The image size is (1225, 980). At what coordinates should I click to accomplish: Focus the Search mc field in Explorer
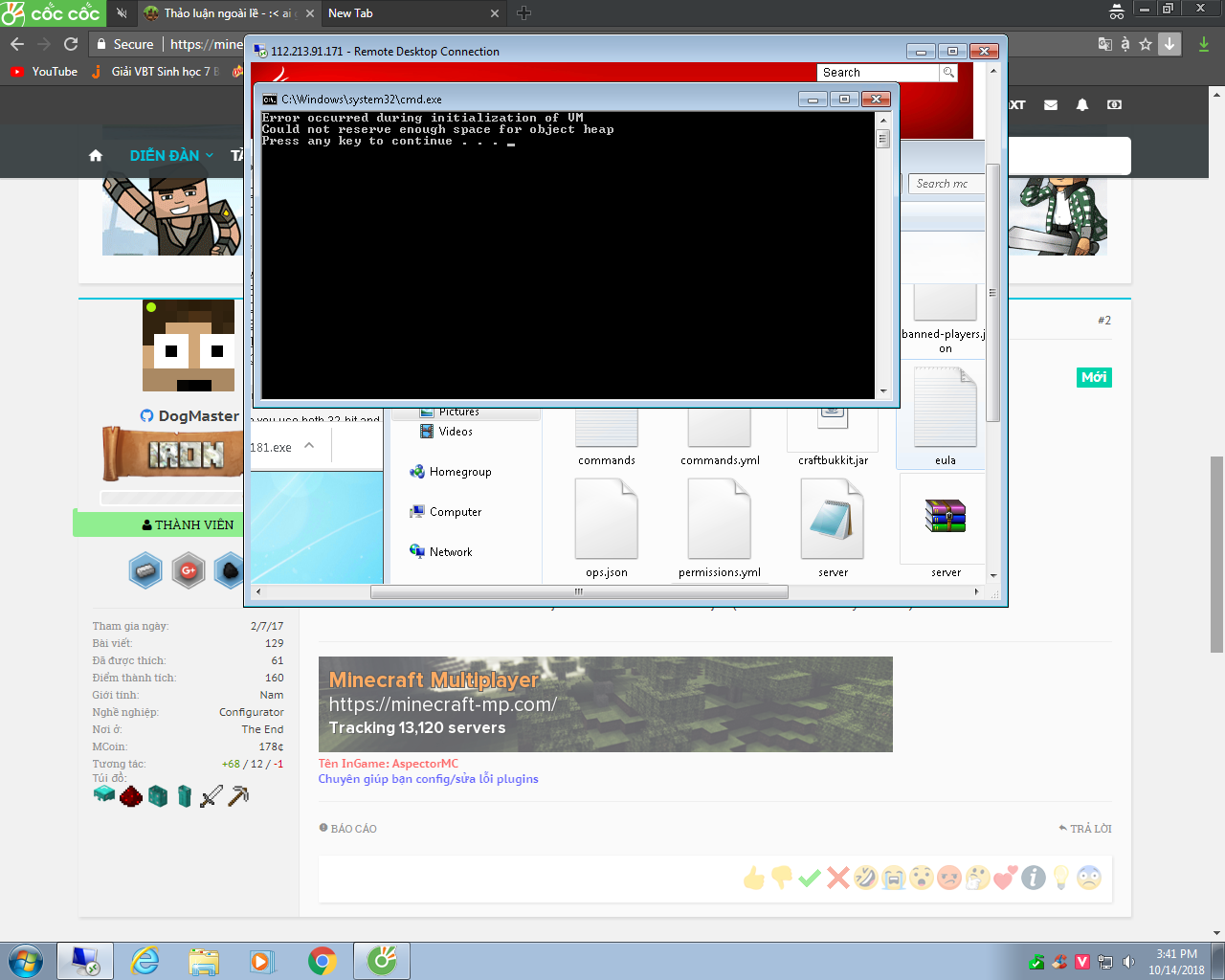pyautogui.click(x=946, y=184)
